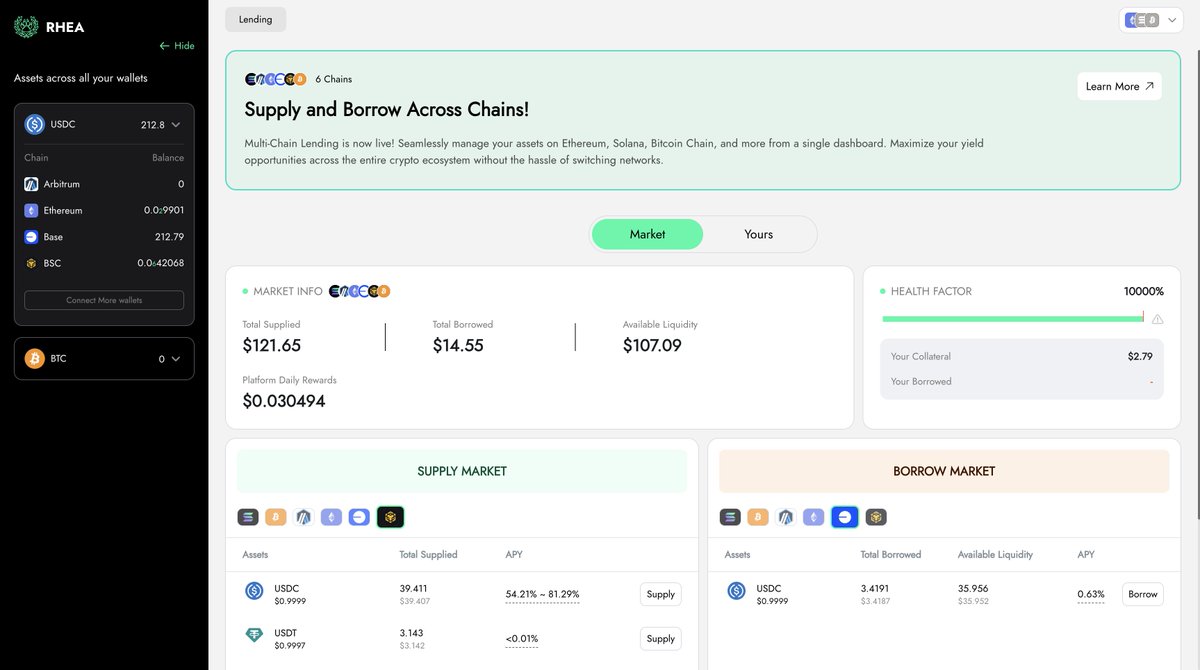Click Total Borrowed value $14.55

coord(458,345)
